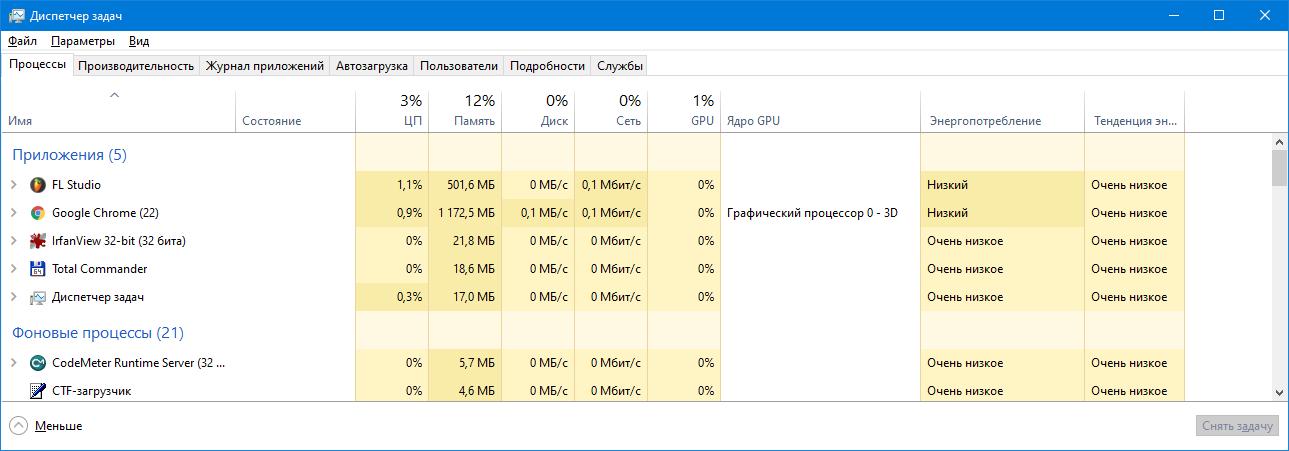
Task: Click the Google Chrome icon in list
Action: 38,213
